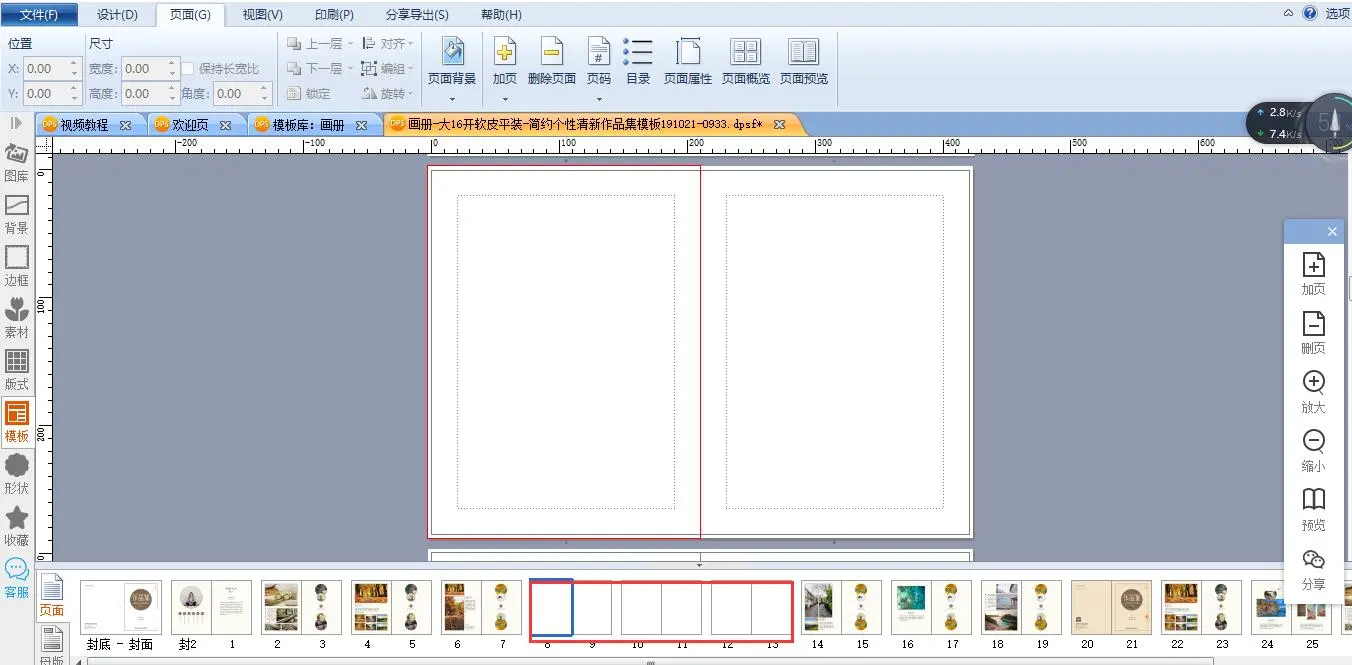This screenshot has height=665, width=1352.
Task: Close the 模板库: 画册 tab
Action: [x=362, y=125]
